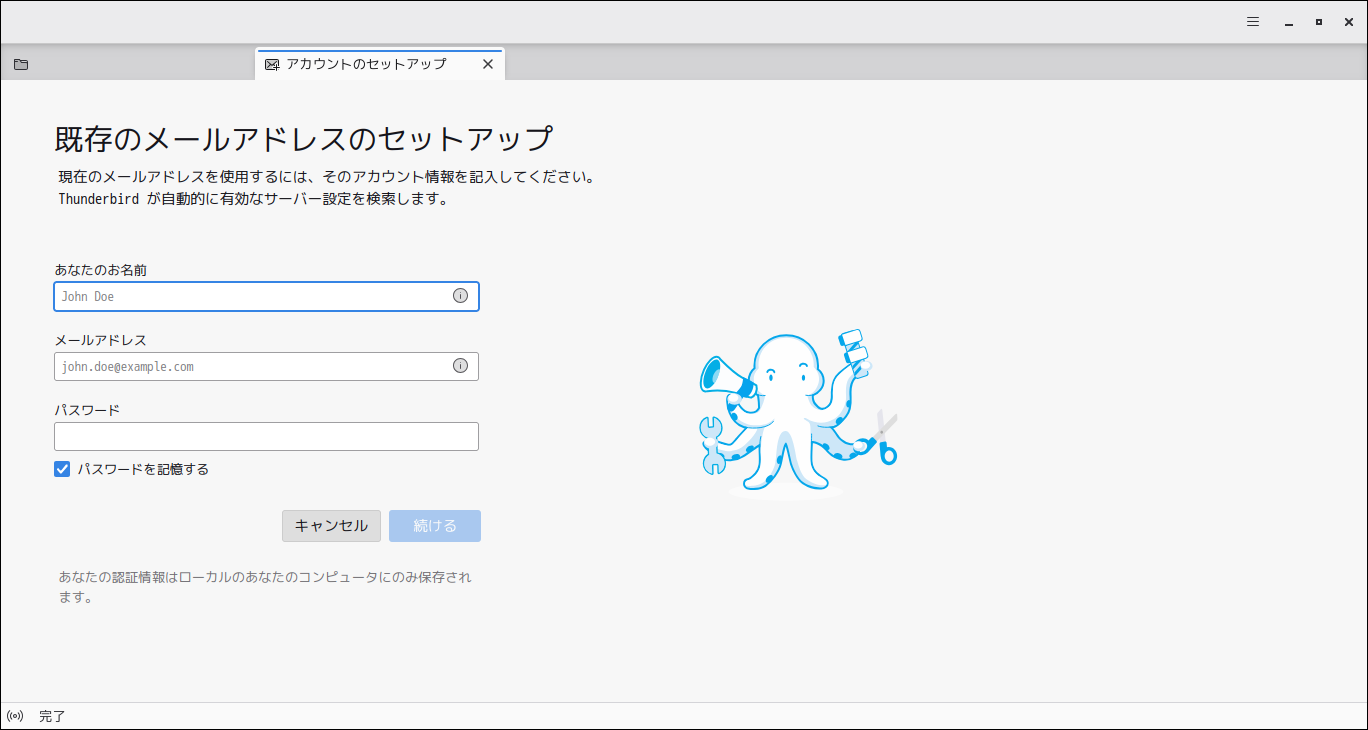Click the 既存のメールアドレスのセットアップ heading
Viewport: 1368px width, 730px height.
303,139
